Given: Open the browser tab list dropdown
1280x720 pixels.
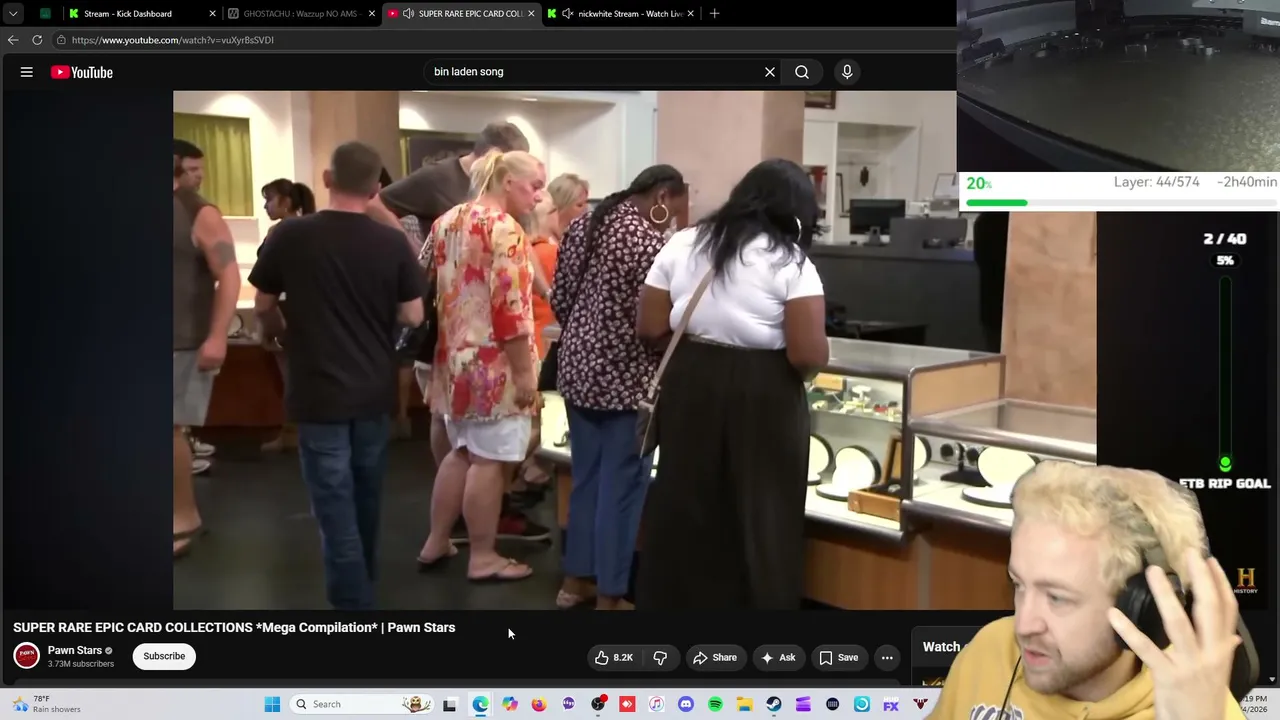Looking at the screenshot, I should [x=13, y=14].
